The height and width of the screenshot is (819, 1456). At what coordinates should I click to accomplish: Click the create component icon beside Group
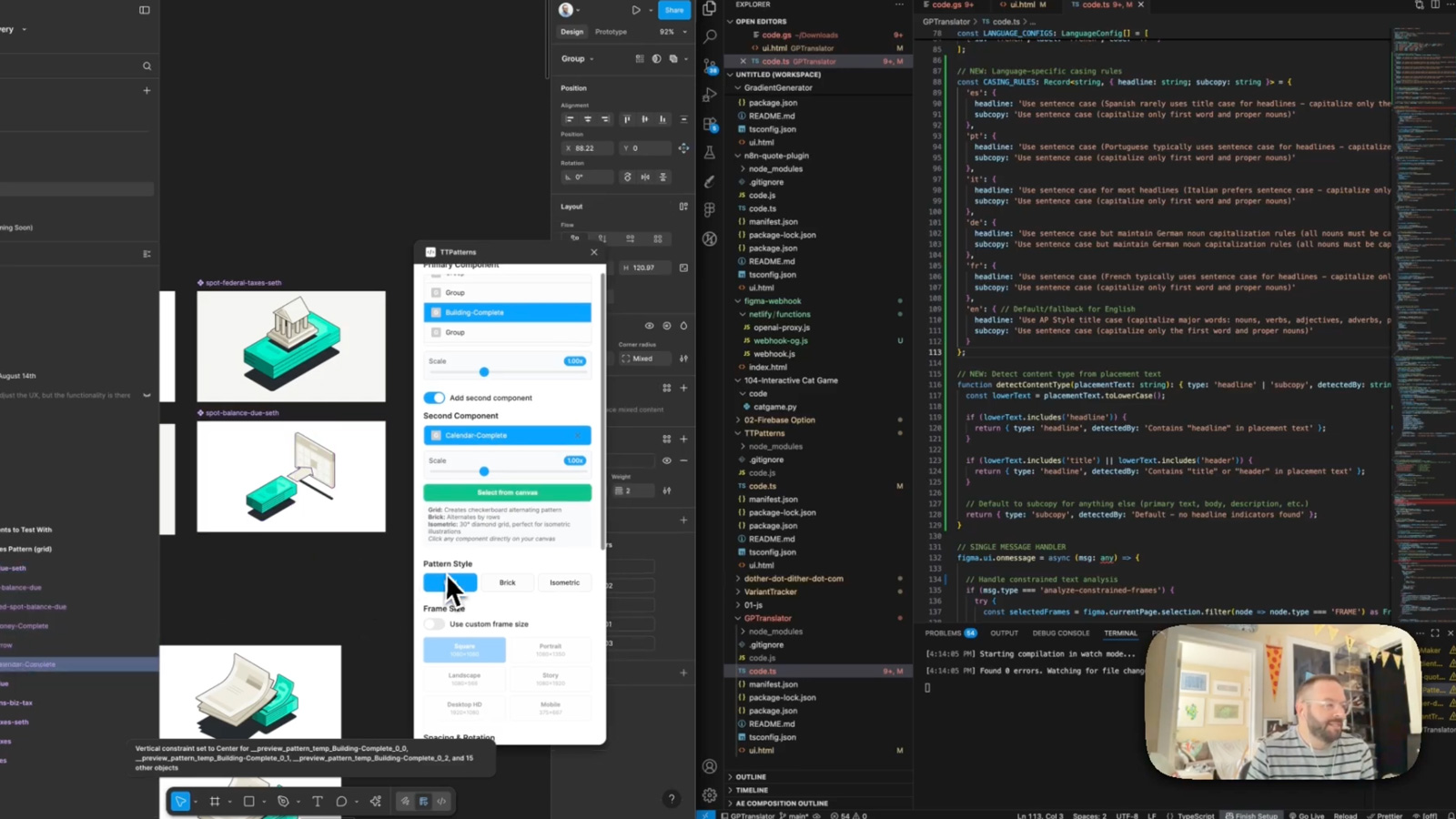tap(640, 58)
